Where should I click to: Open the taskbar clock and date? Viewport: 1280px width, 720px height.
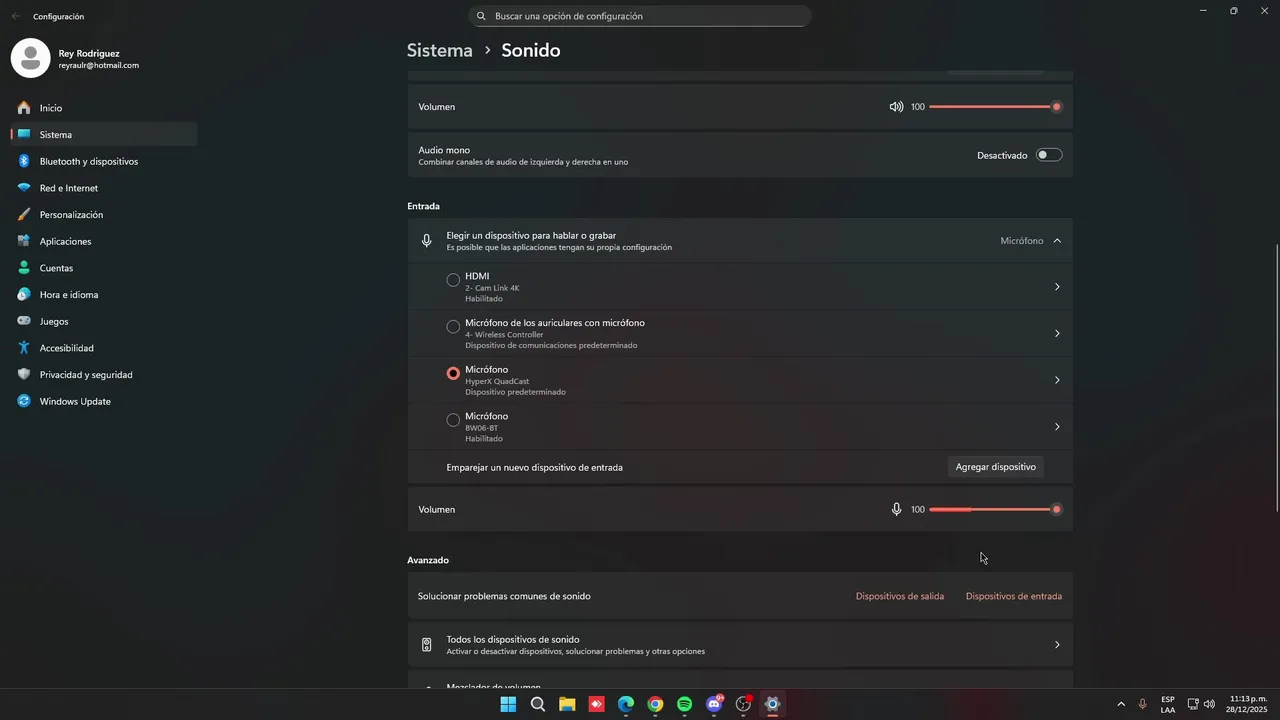click(1247, 704)
